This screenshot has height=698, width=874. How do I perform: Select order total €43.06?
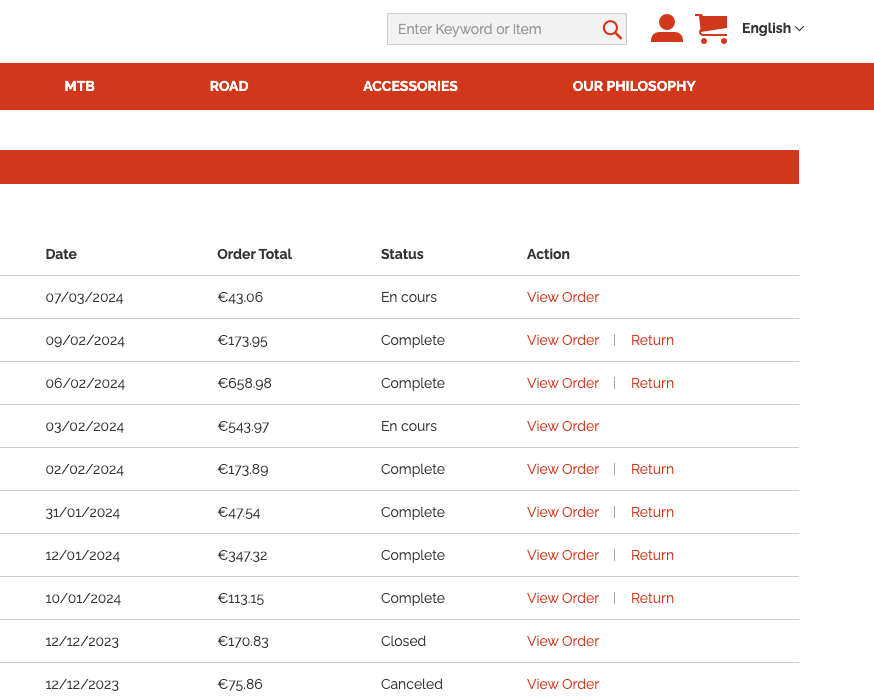(240, 298)
